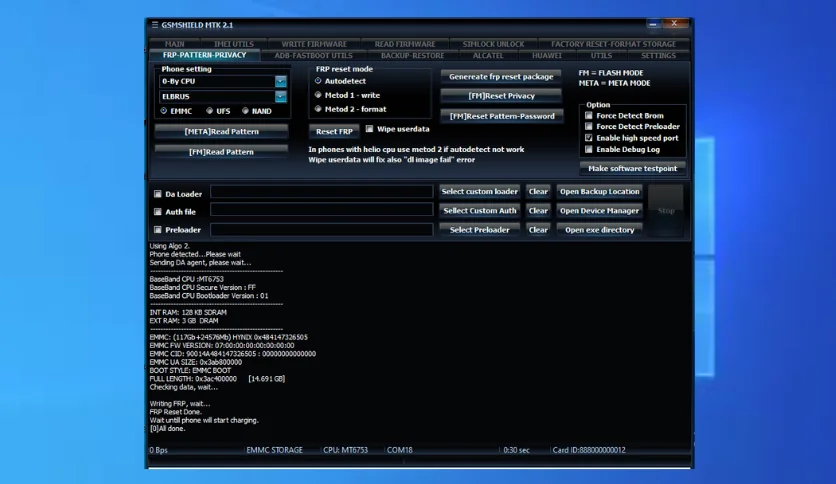This screenshot has width=836, height=484.
Task: Clear the Auth file path
Action: pos(538,211)
